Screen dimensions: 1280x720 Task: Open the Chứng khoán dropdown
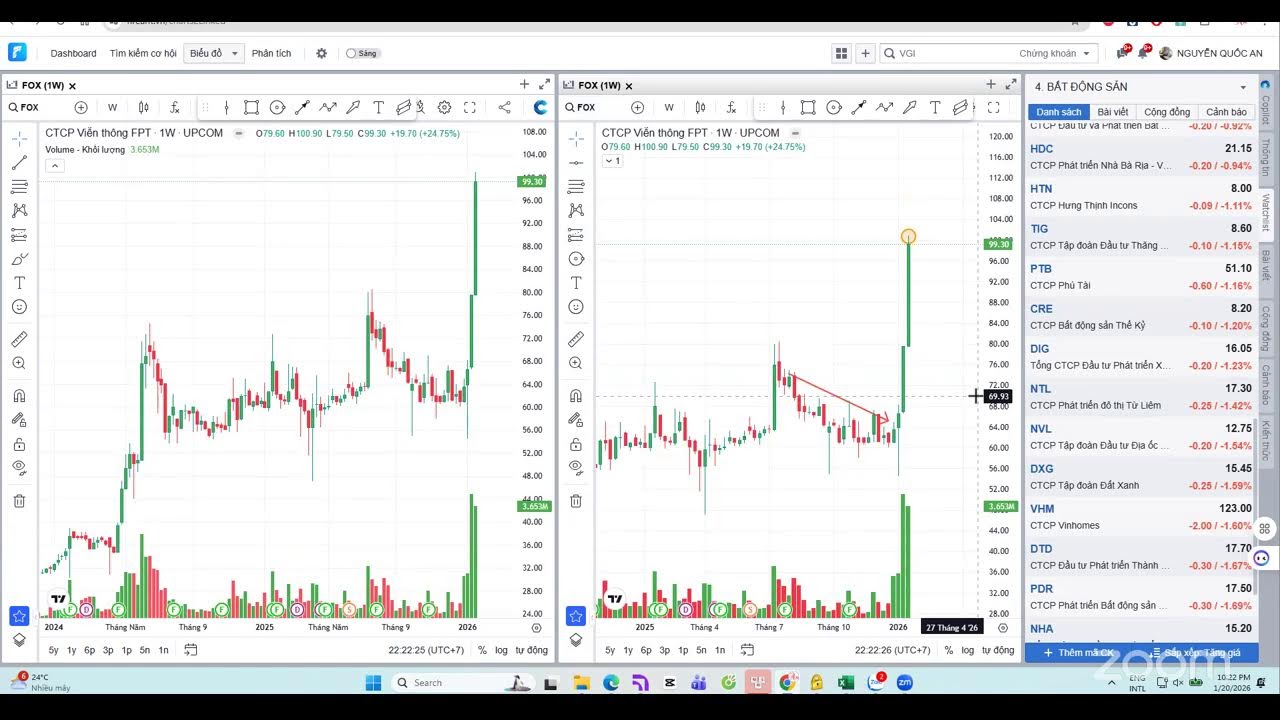[1054, 53]
